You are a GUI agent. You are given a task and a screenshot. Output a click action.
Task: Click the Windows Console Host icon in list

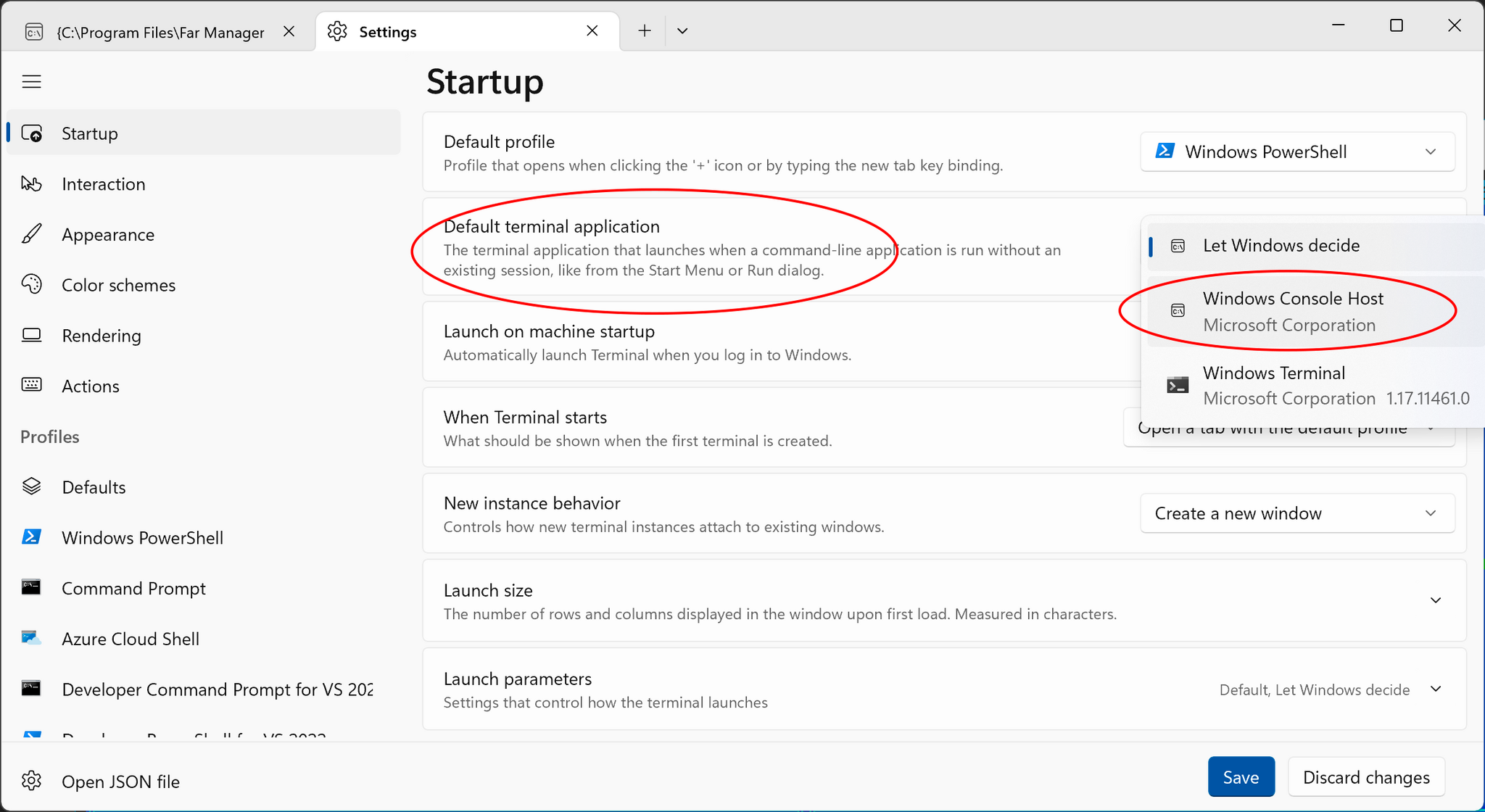(x=1178, y=311)
